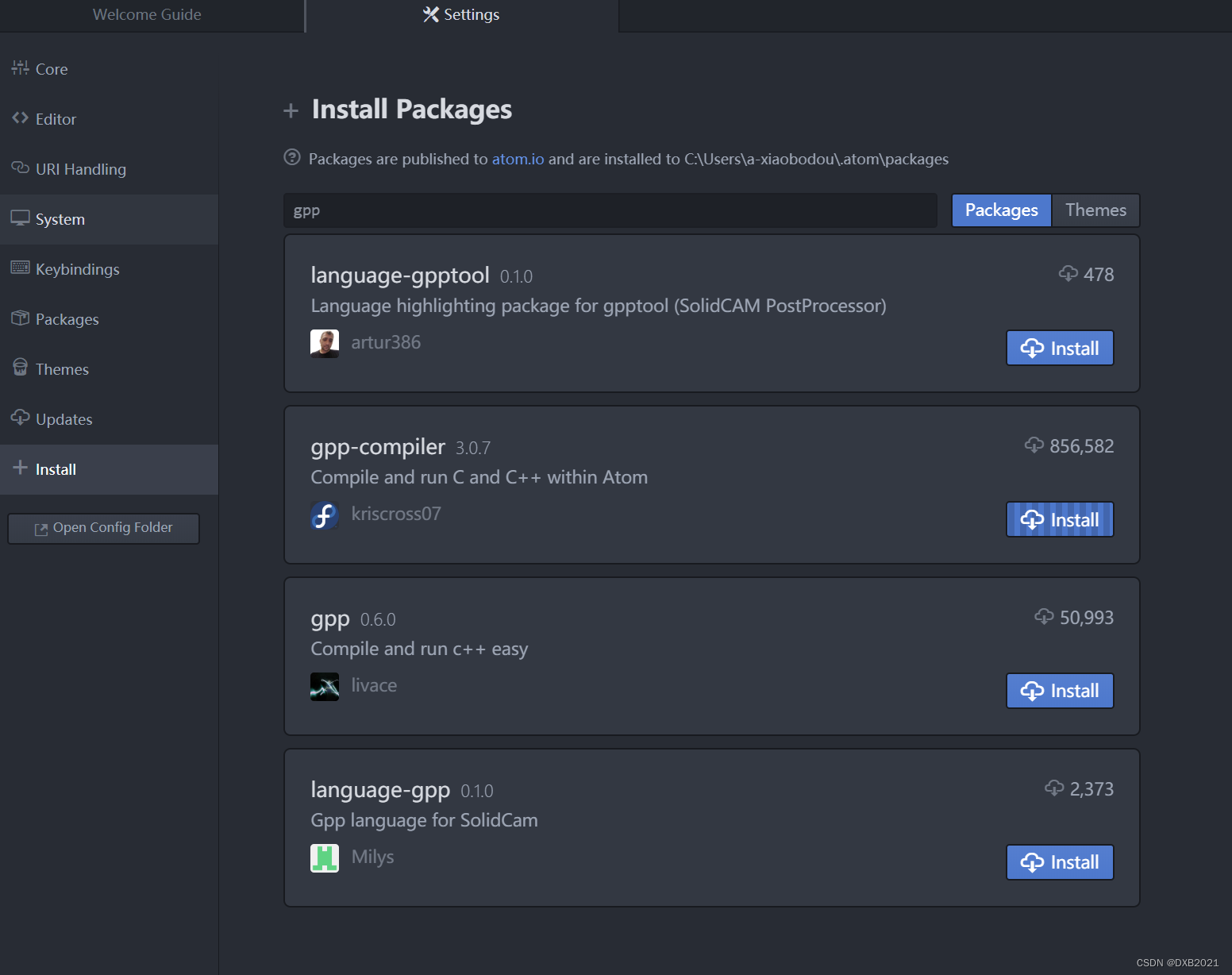The height and width of the screenshot is (975, 1232).
Task: Click the 856,582 downloads count
Action: point(1082,446)
